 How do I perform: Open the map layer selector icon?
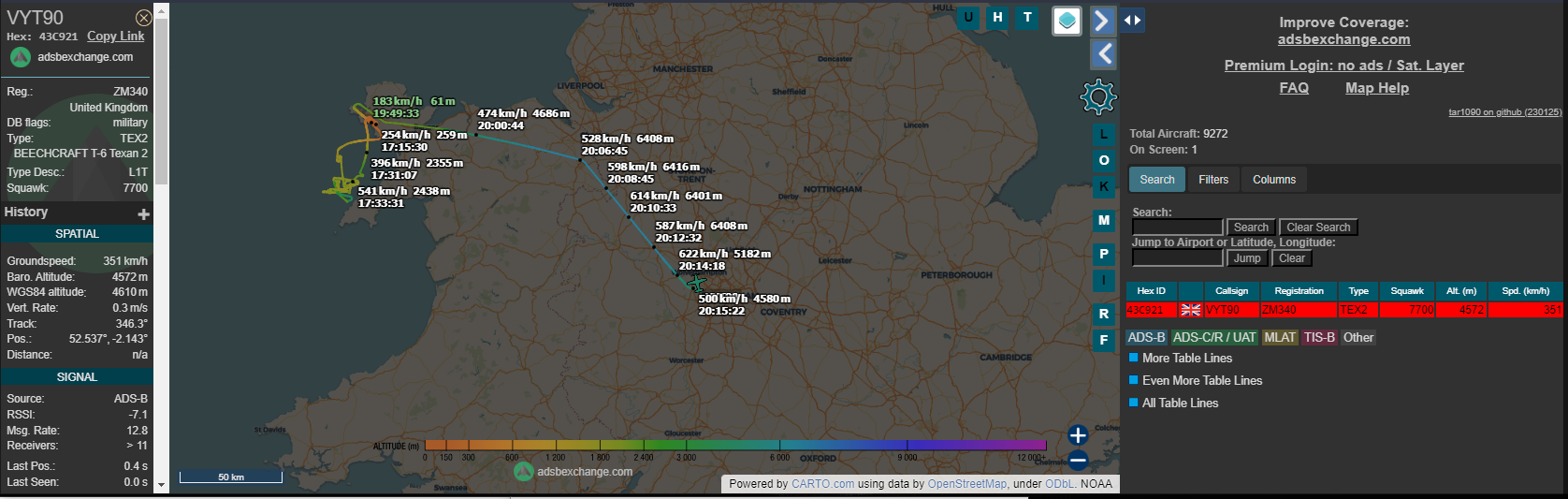click(x=1067, y=21)
